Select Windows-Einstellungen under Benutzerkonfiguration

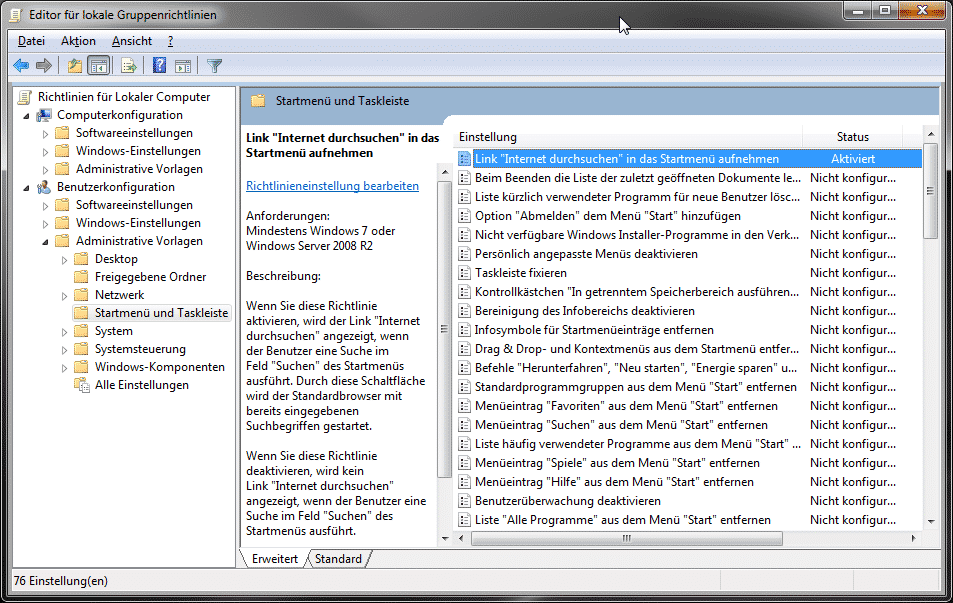(x=138, y=222)
